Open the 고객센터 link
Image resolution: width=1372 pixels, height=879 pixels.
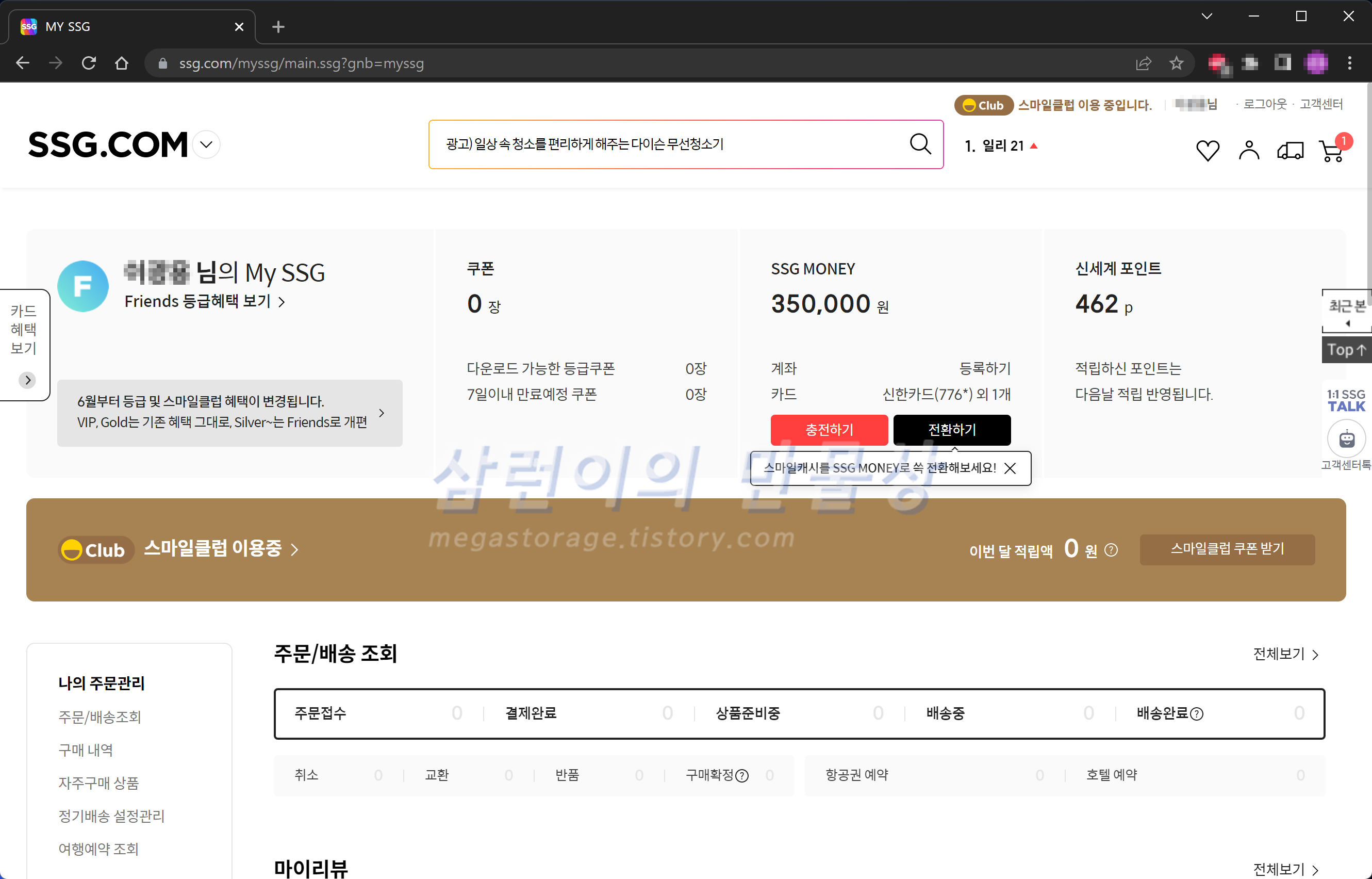1321,104
